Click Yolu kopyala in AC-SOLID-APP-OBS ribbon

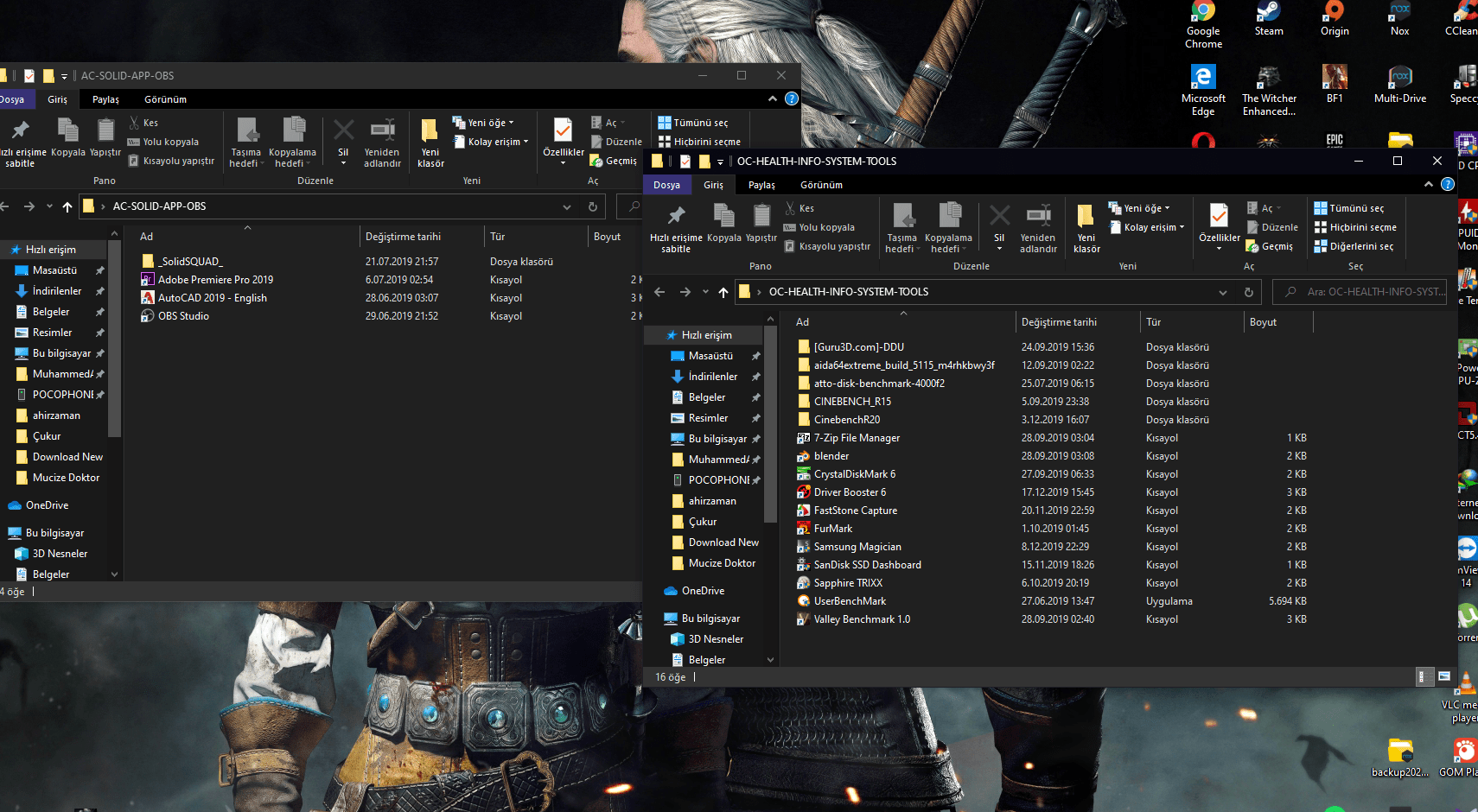pyautogui.click(x=163, y=142)
